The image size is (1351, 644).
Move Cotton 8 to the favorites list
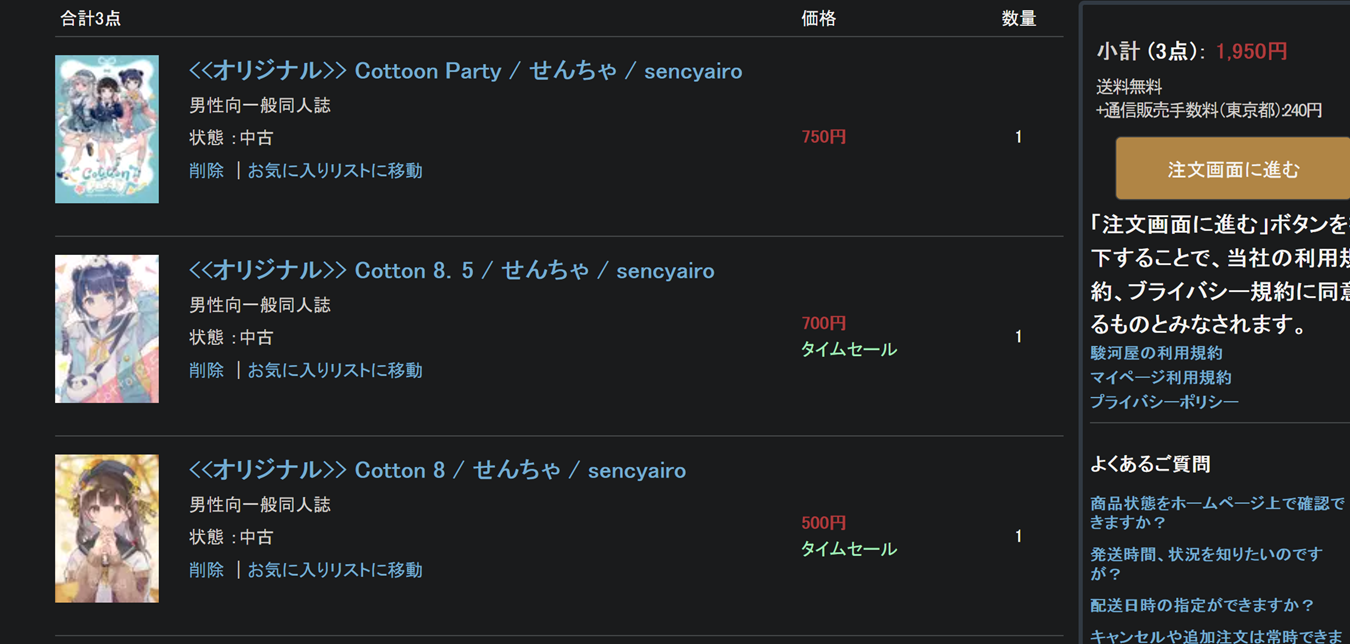335,570
